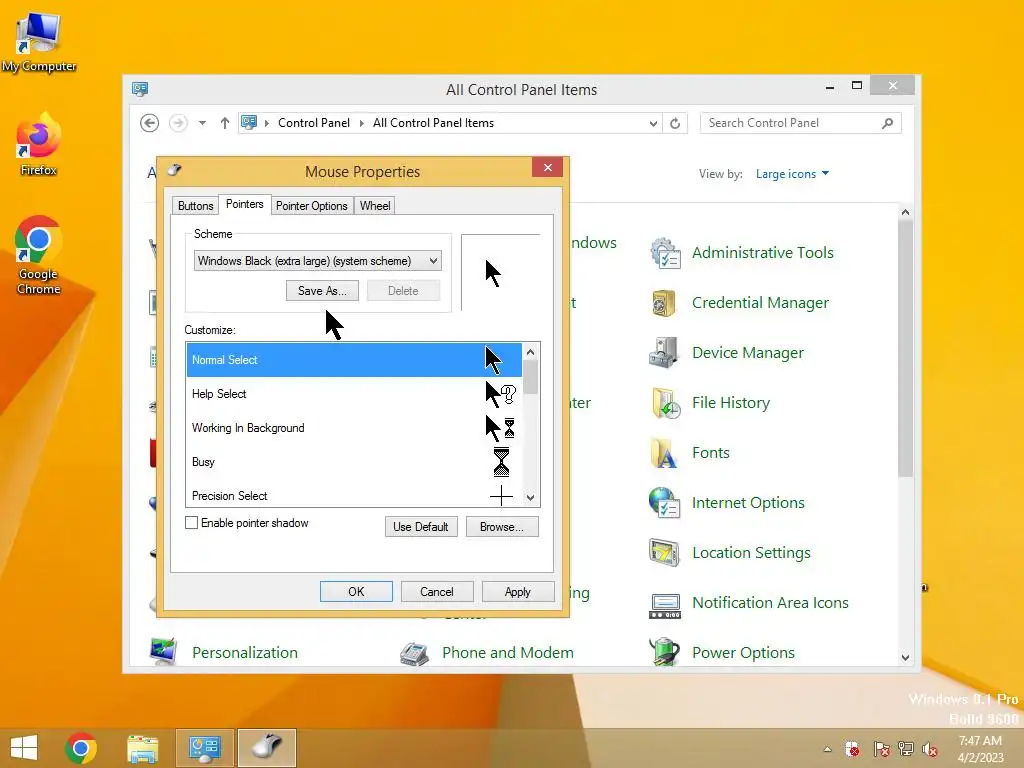Screen dimensions: 1024x768
Task: Confirm with the OK button
Action: tap(356, 592)
